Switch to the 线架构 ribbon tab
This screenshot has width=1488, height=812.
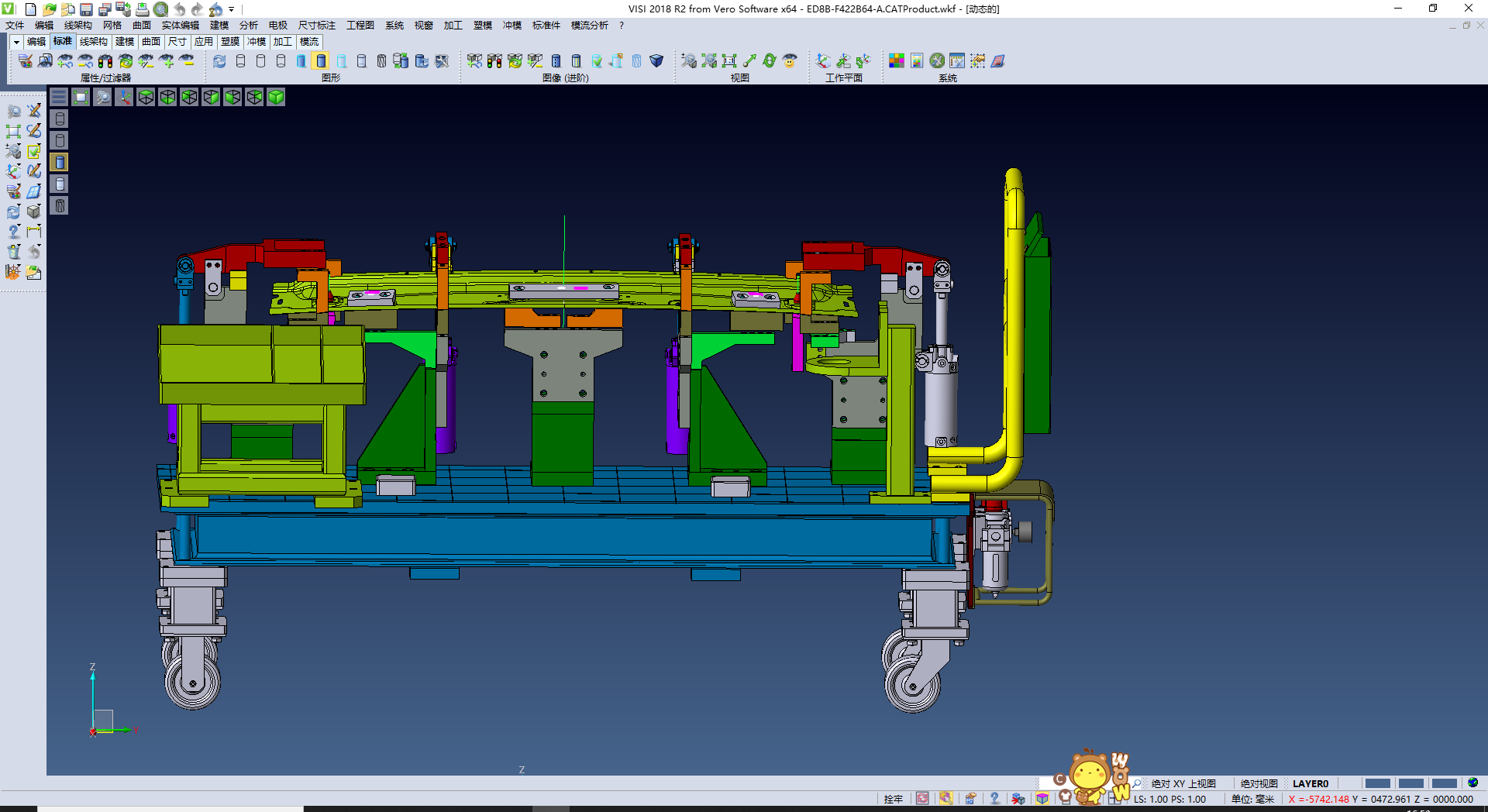[93, 42]
